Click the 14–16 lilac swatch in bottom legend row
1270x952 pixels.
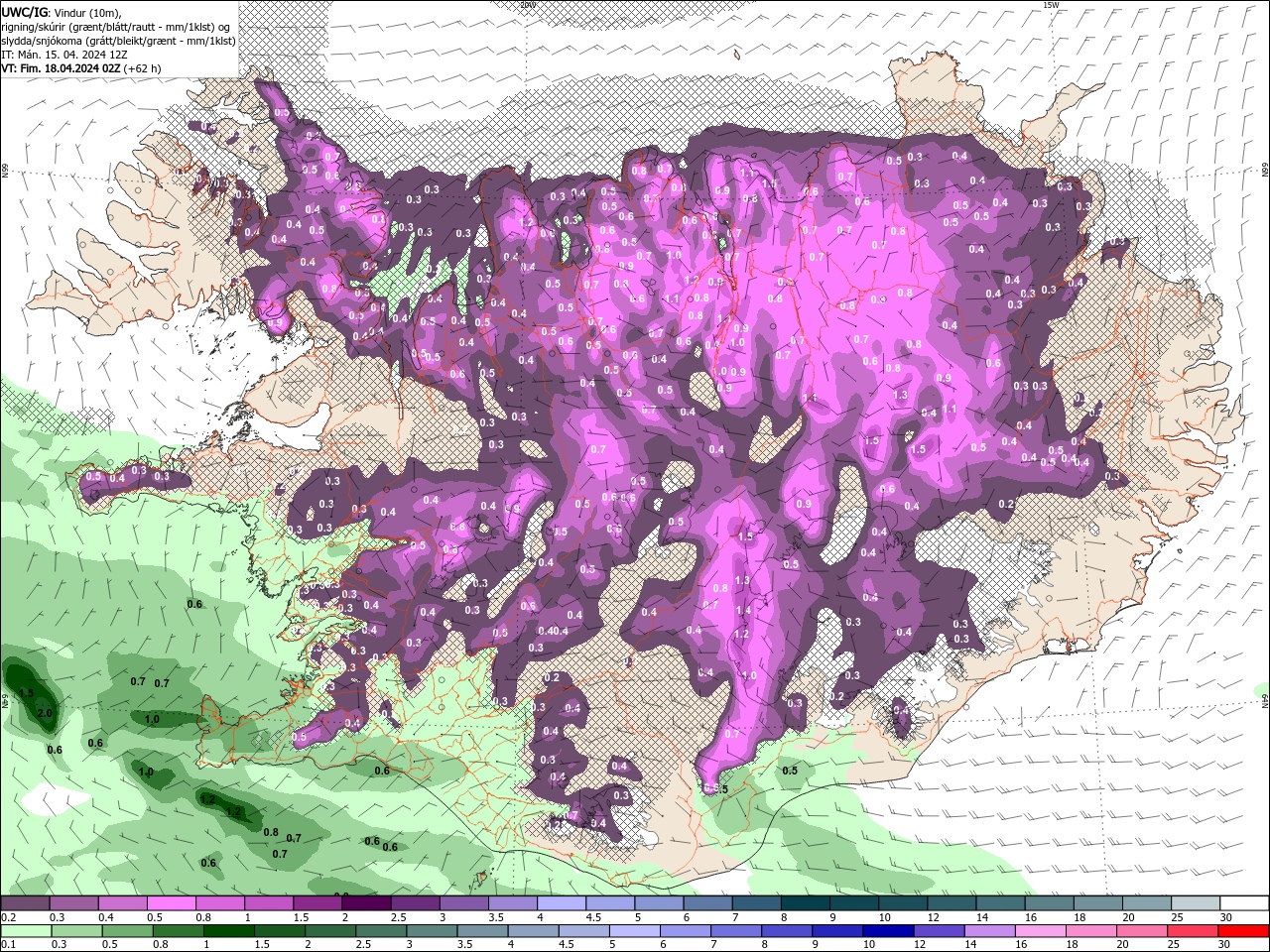coord(991,931)
